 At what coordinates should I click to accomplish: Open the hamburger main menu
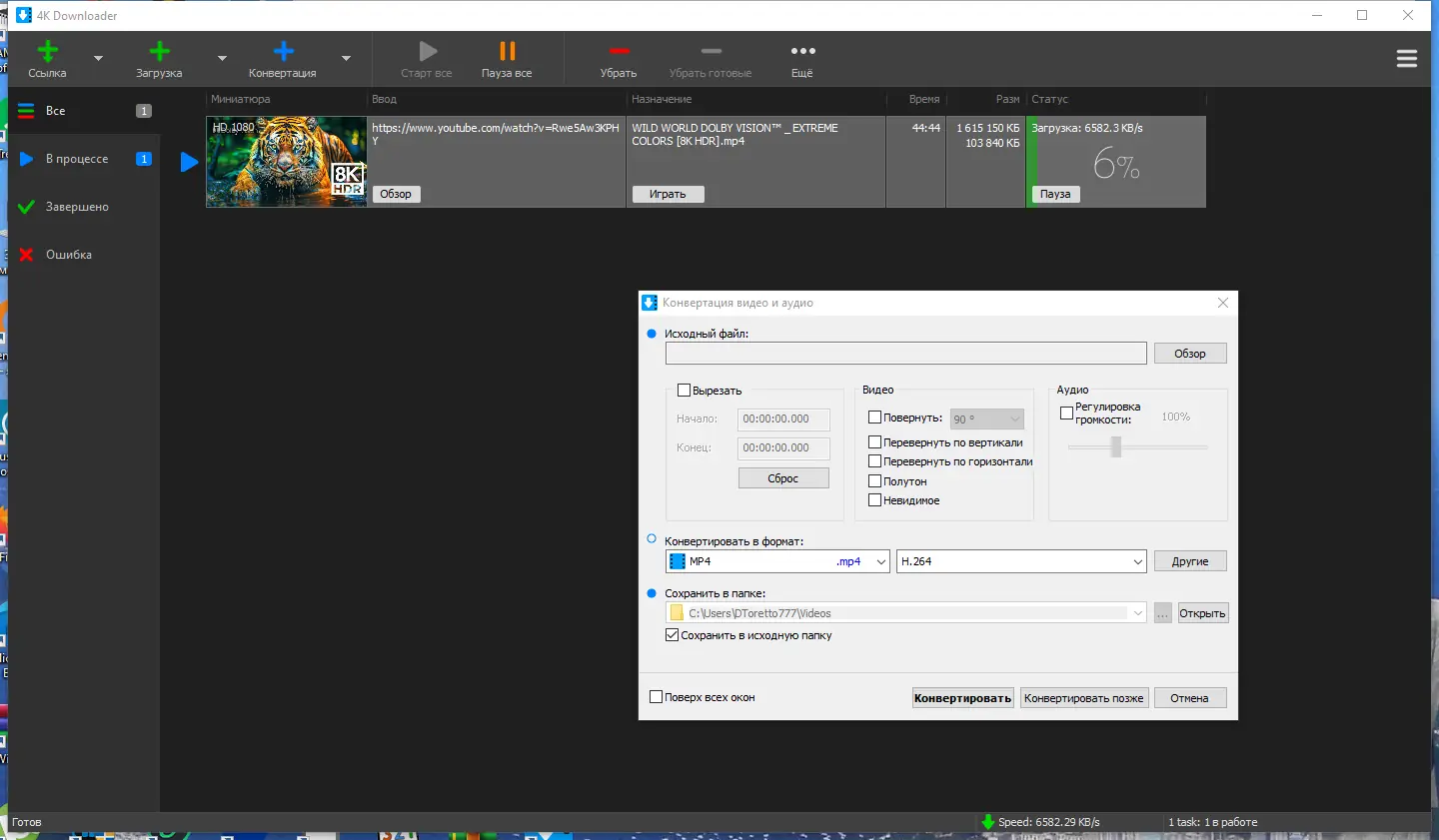pos(1407,59)
